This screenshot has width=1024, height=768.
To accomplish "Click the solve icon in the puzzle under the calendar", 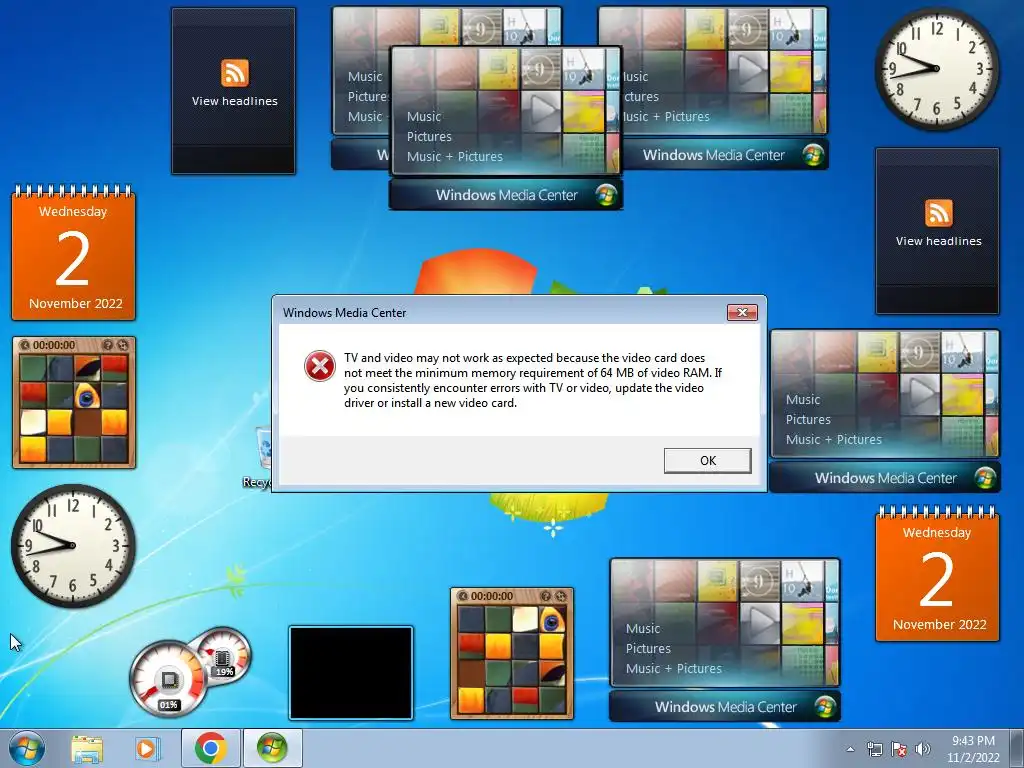I will [x=123, y=345].
